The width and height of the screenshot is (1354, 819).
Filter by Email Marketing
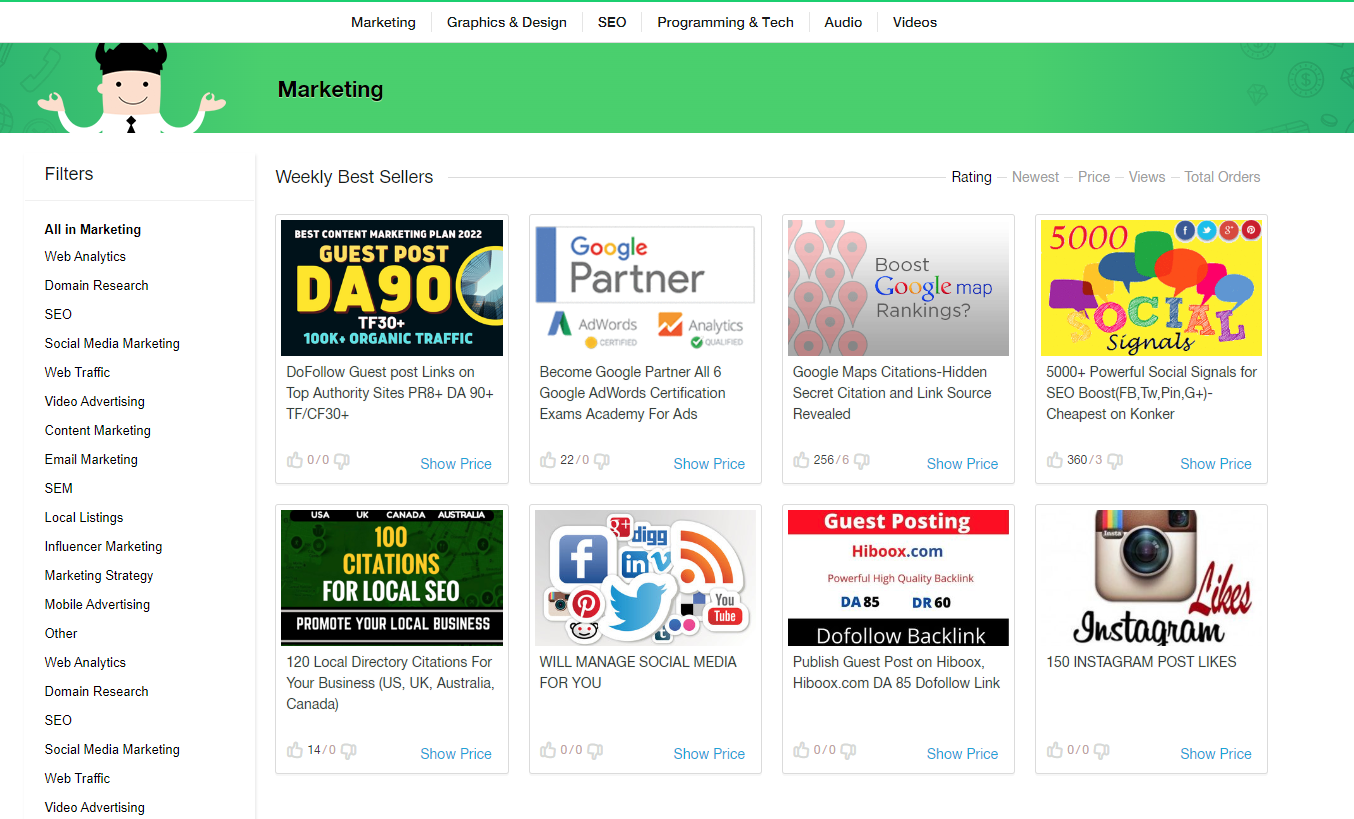pos(91,459)
